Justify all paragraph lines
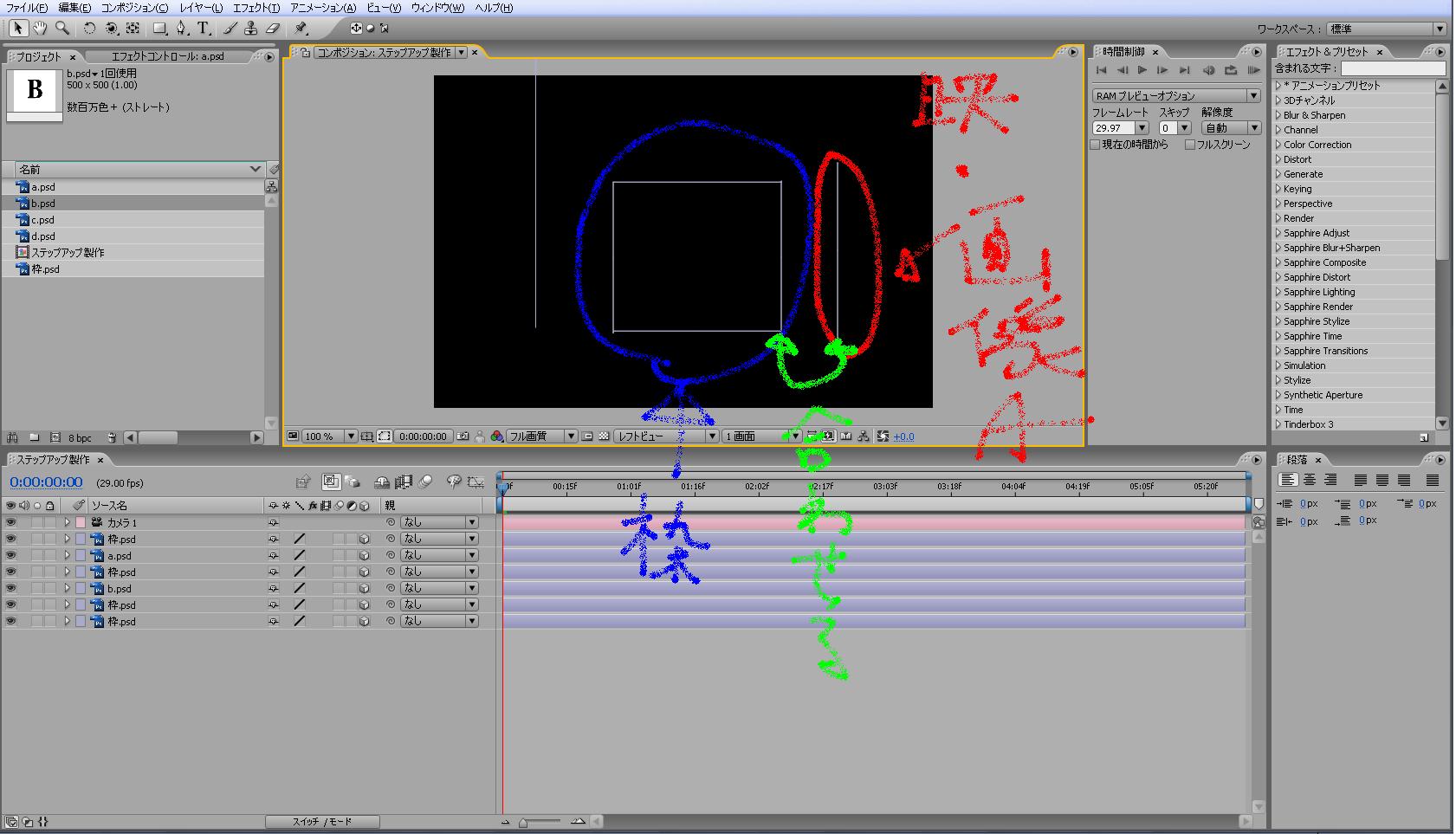The height and width of the screenshot is (834, 1456). click(x=1433, y=480)
